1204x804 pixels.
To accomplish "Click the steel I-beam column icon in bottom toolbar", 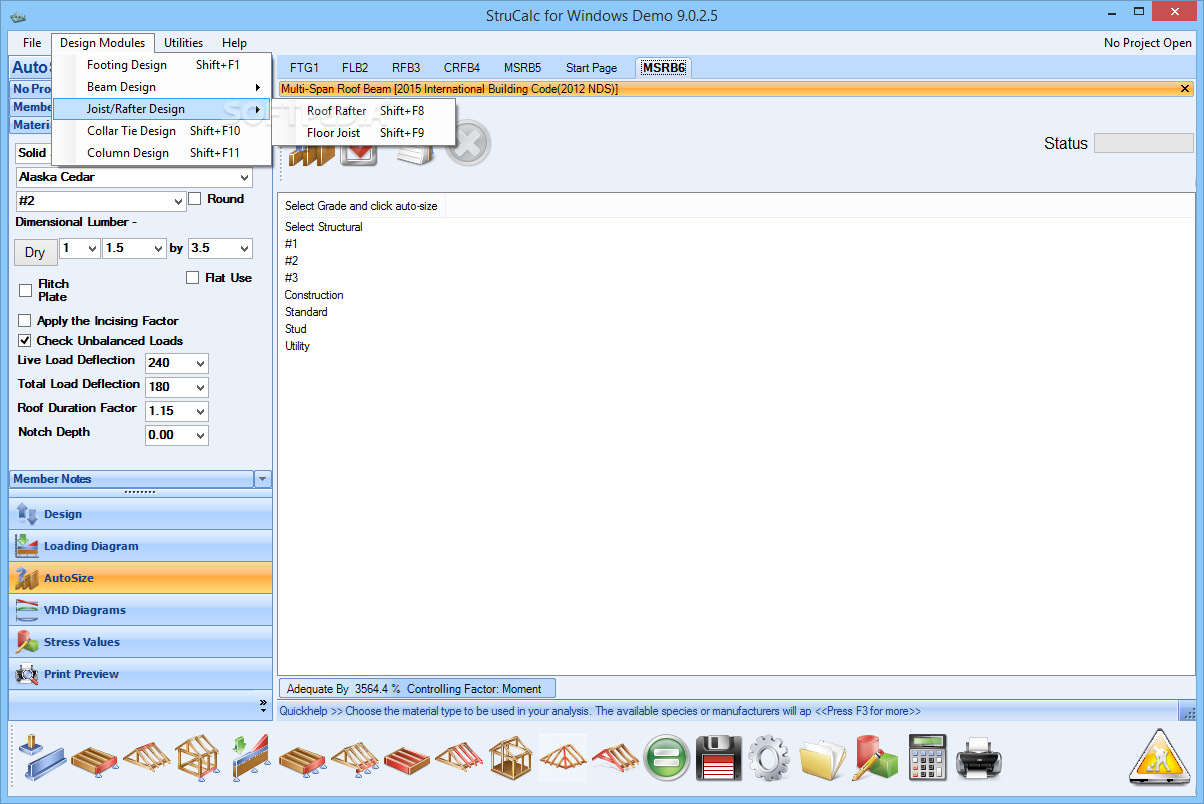I will pyautogui.click(x=41, y=757).
